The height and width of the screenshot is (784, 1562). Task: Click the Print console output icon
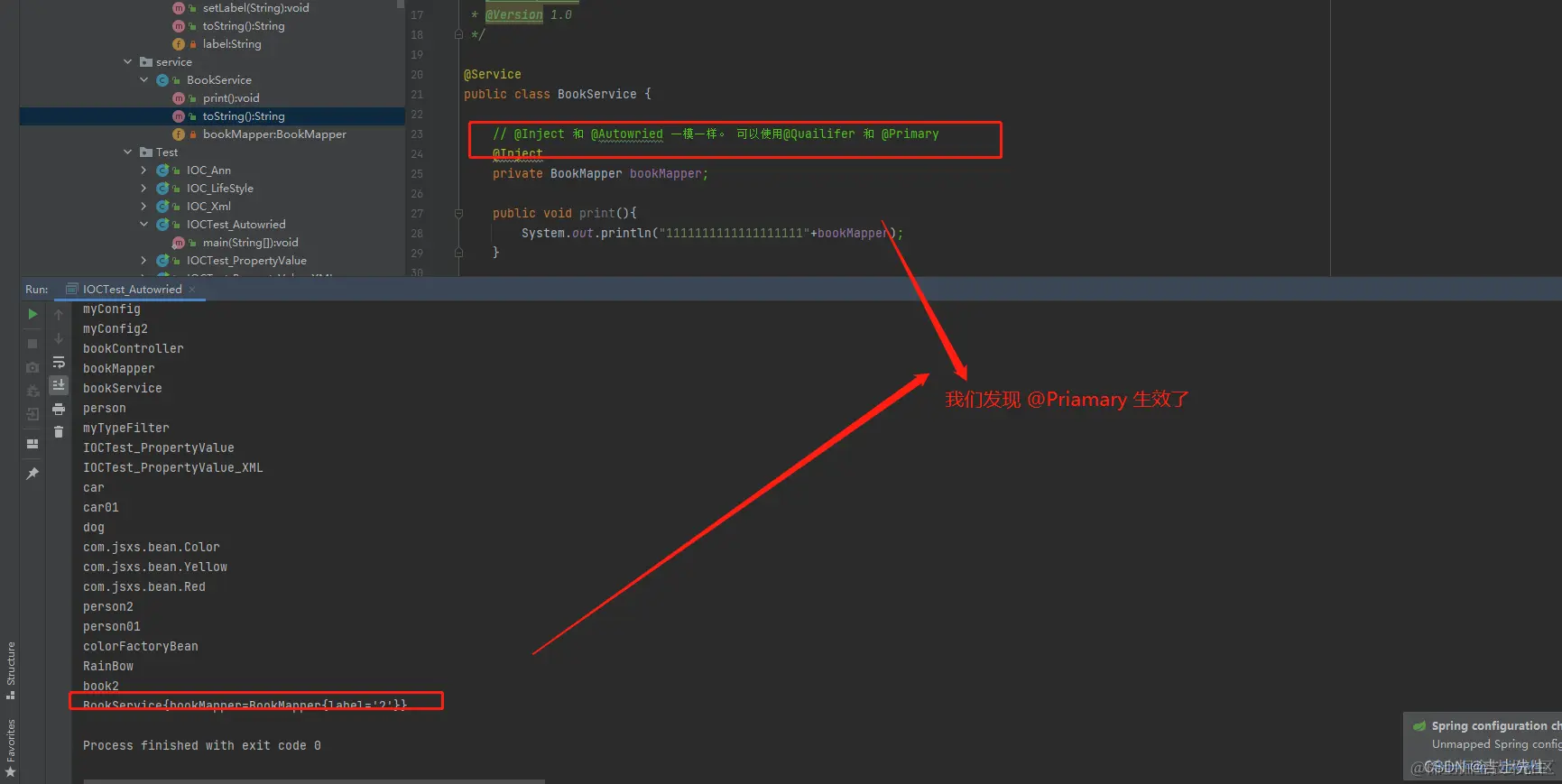pos(59,409)
